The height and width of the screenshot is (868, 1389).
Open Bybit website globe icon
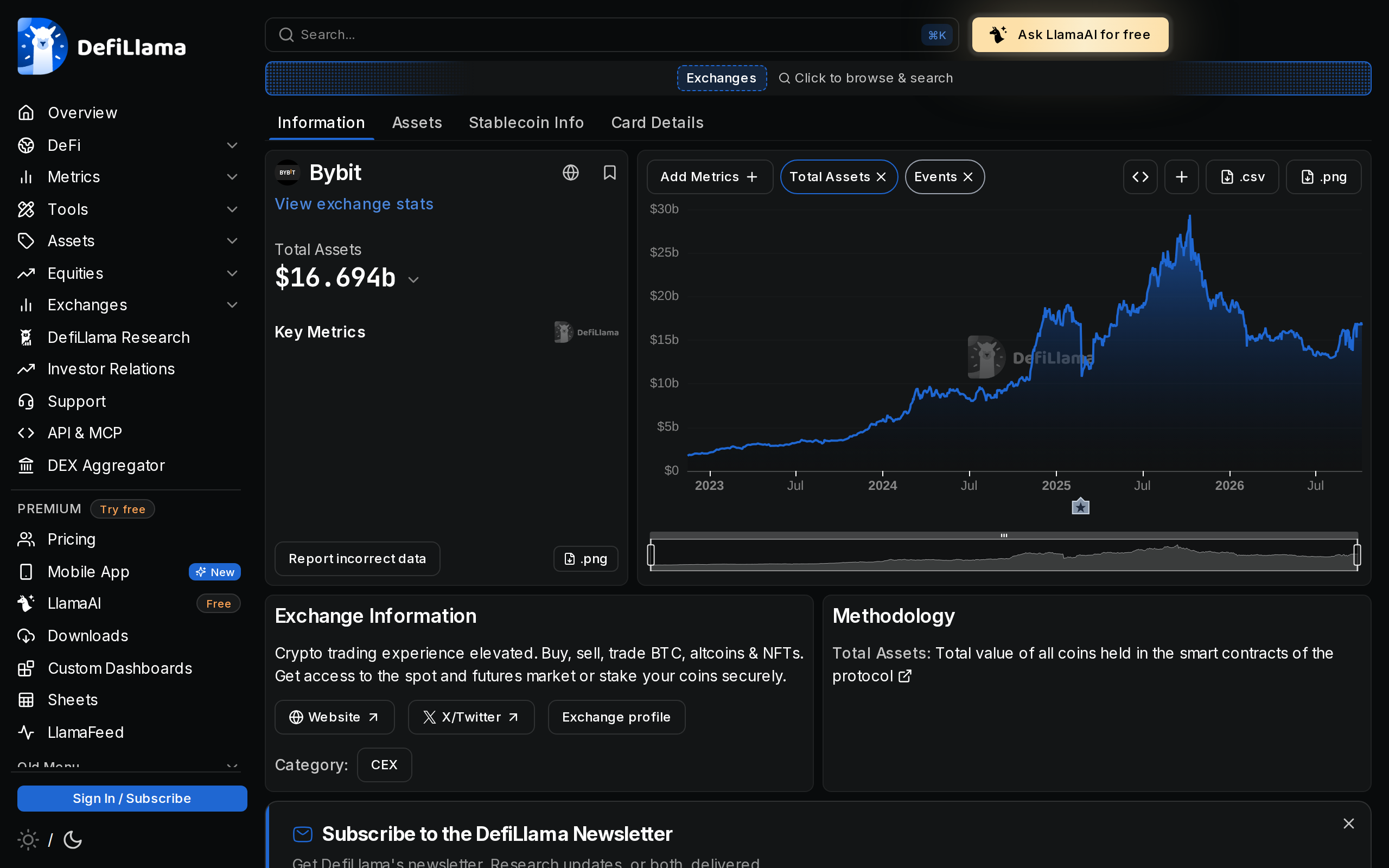(x=571, y=173)
